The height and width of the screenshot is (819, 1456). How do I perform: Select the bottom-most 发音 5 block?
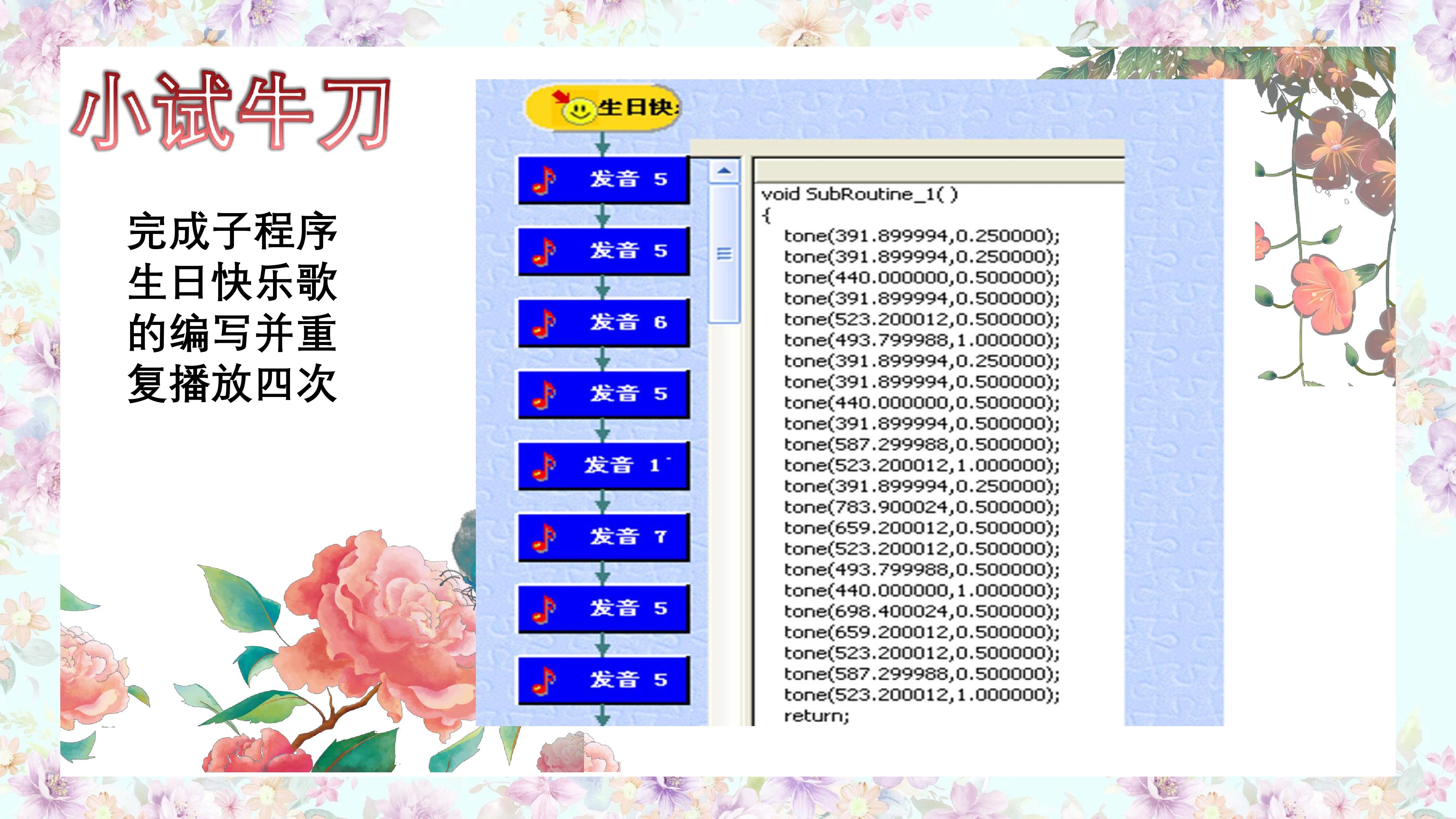tap(604, 680)
